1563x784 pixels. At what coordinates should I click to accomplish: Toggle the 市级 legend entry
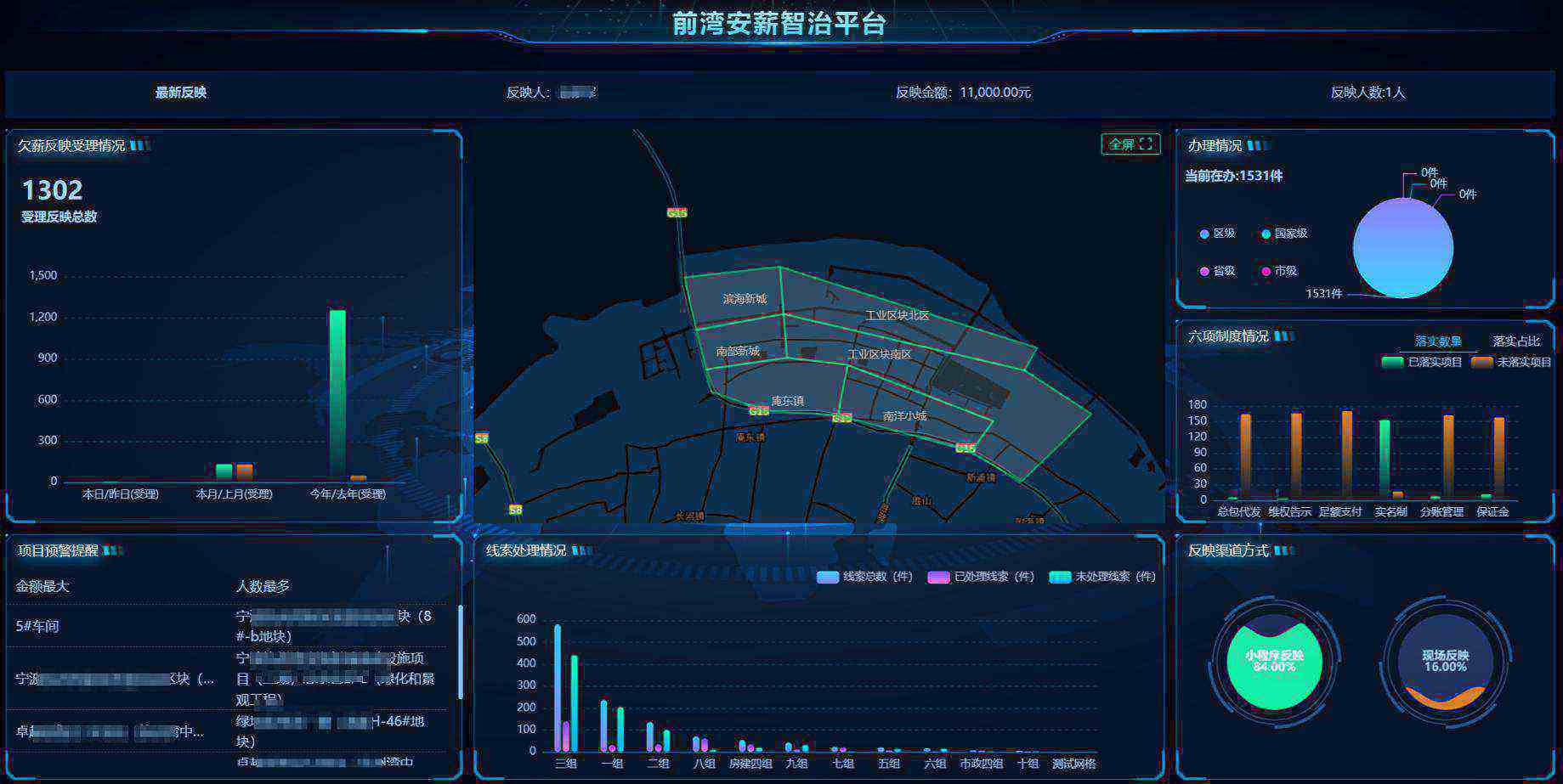pos(1278,272)
